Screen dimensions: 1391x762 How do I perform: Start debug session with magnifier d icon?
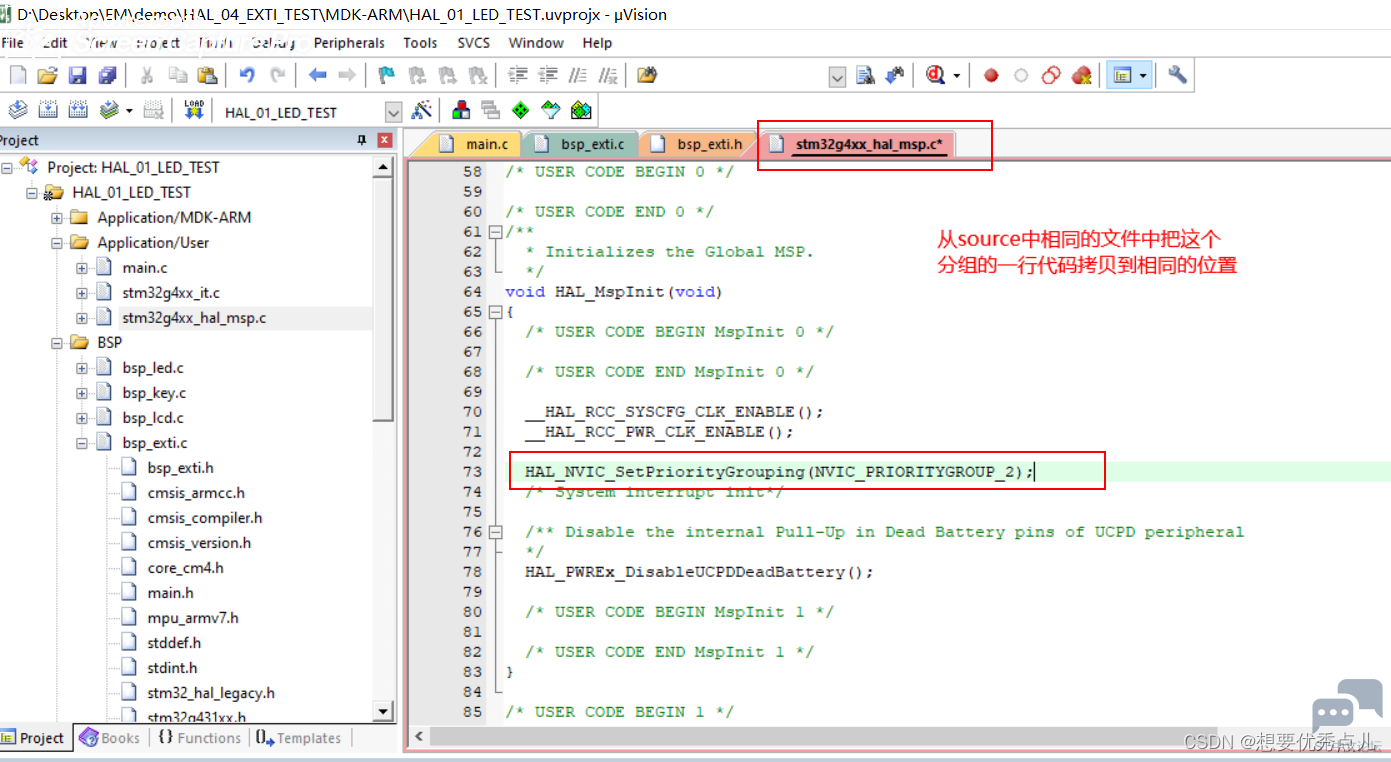tap(936, 75)
